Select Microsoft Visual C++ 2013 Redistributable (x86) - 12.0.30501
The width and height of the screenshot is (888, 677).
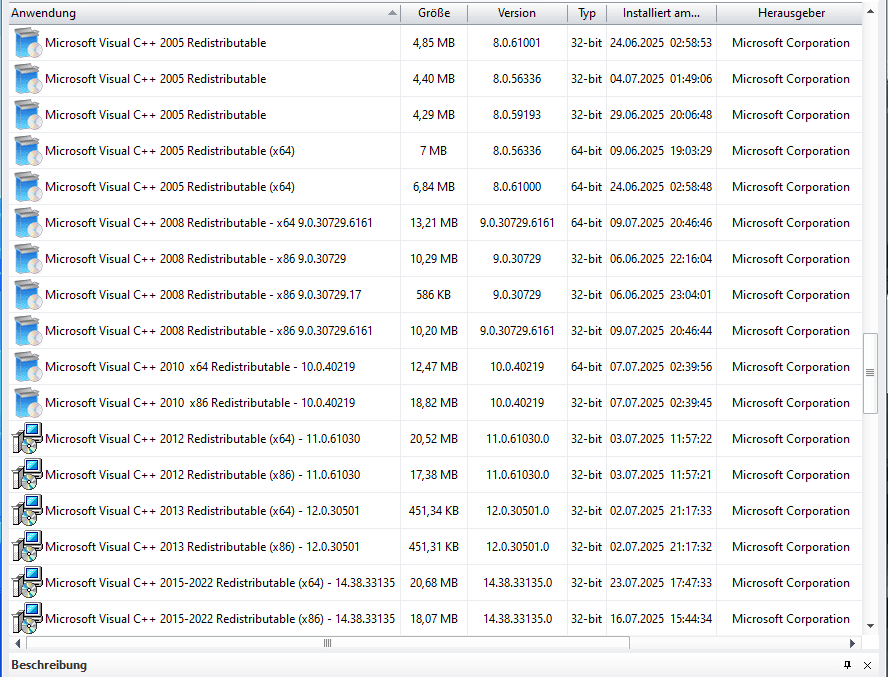[202, 547]
